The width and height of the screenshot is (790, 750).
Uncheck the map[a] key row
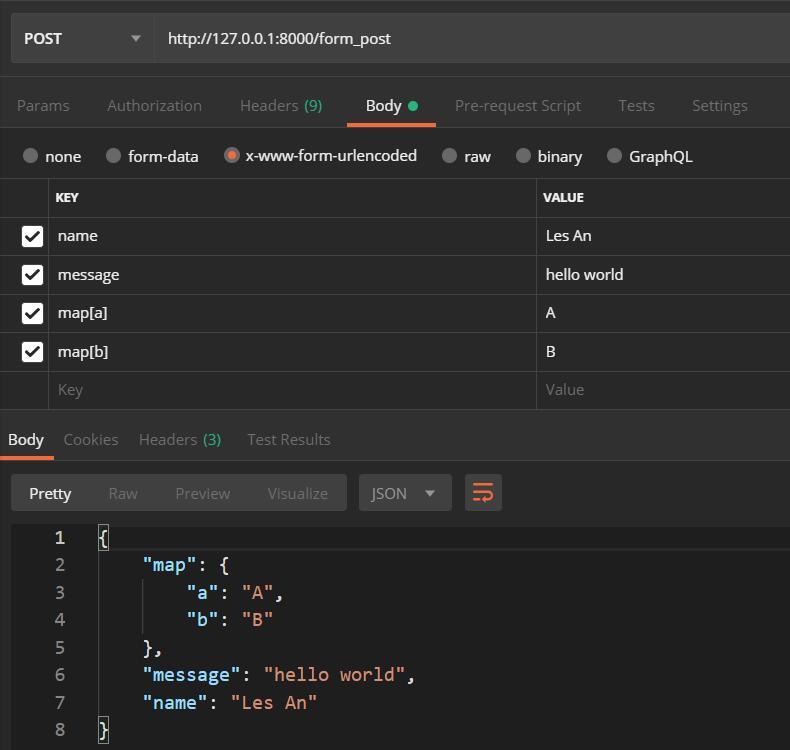click(32, 313)
